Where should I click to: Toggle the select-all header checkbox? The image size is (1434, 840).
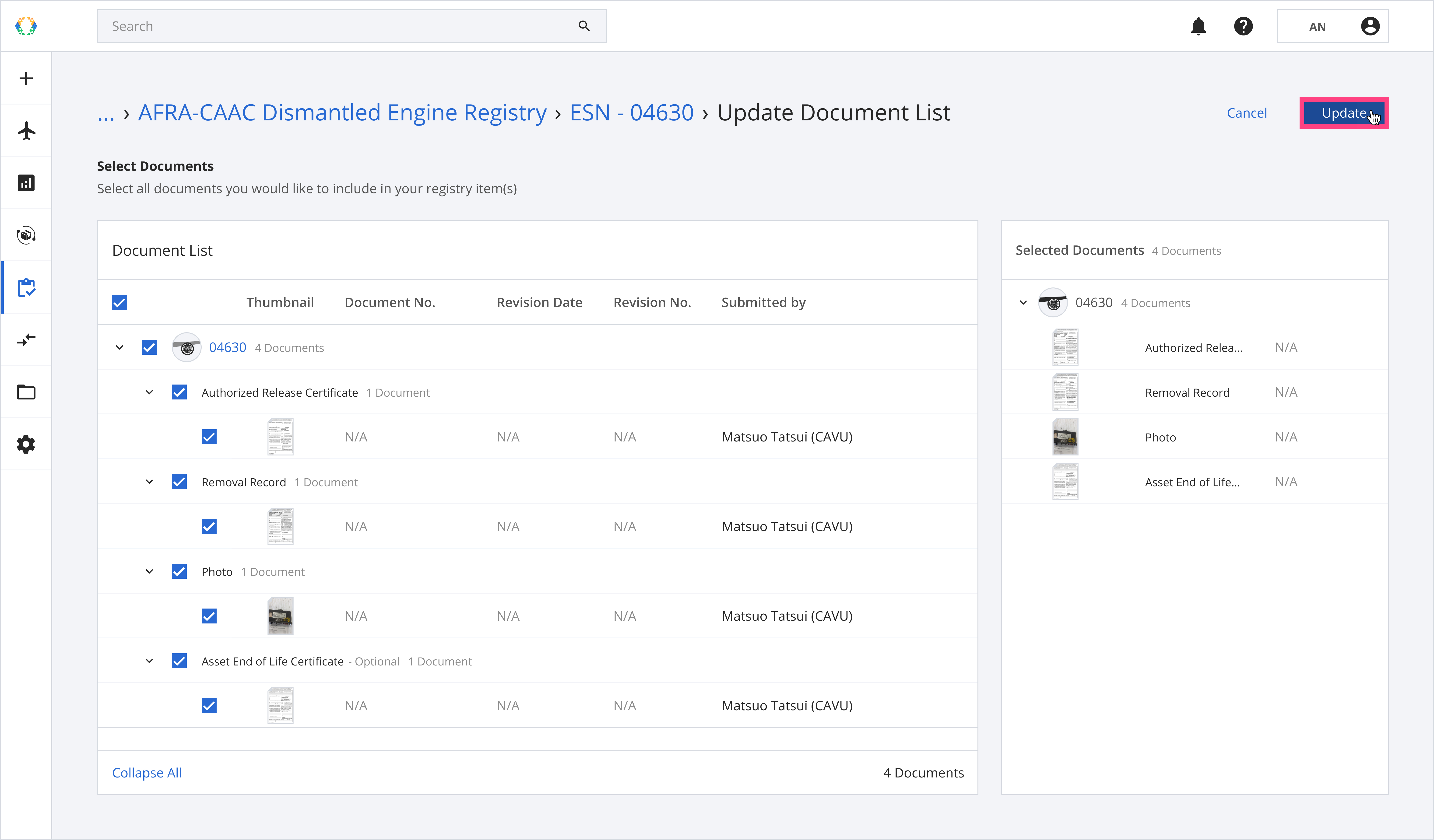(x=119, y=303)
